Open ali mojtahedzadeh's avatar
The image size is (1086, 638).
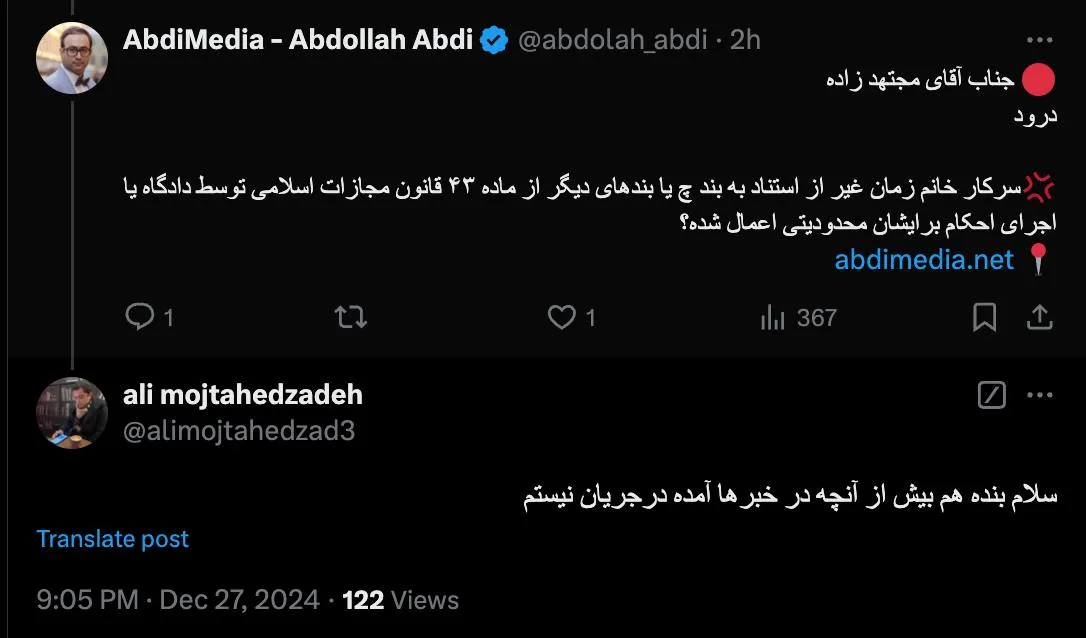point(72,413)
